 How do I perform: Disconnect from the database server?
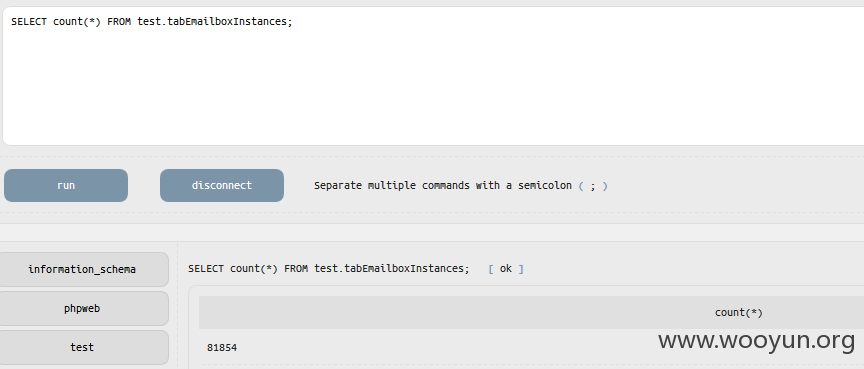[x=222, y=185]
